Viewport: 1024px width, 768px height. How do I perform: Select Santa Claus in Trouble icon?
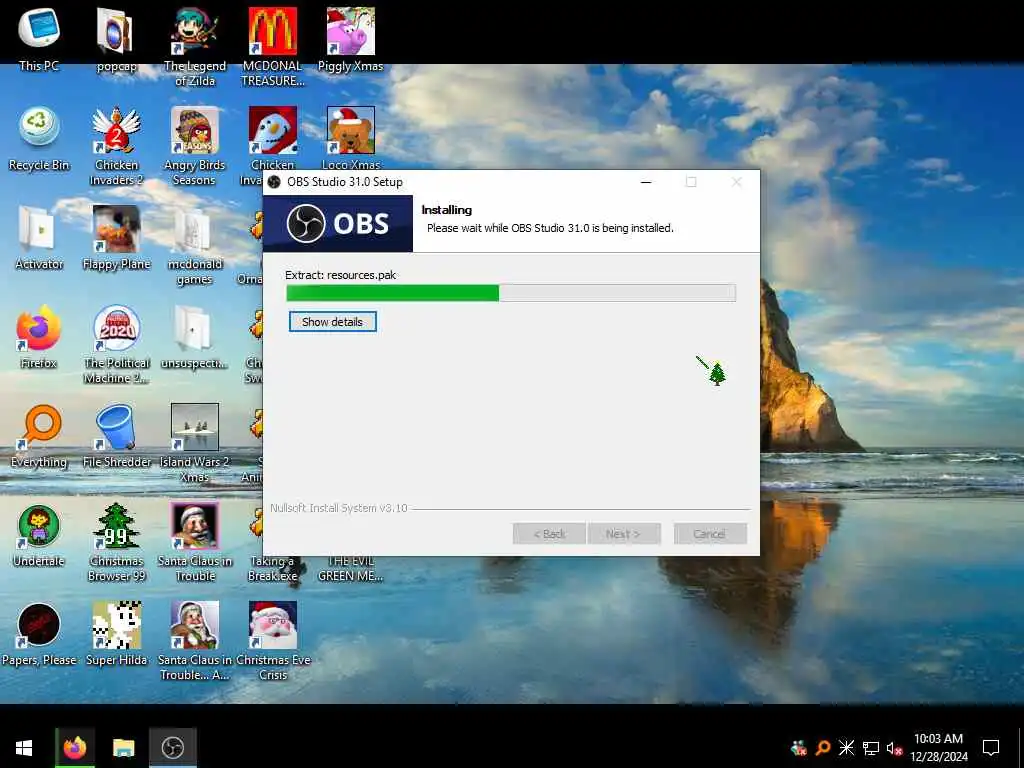(x=195, y=543)
